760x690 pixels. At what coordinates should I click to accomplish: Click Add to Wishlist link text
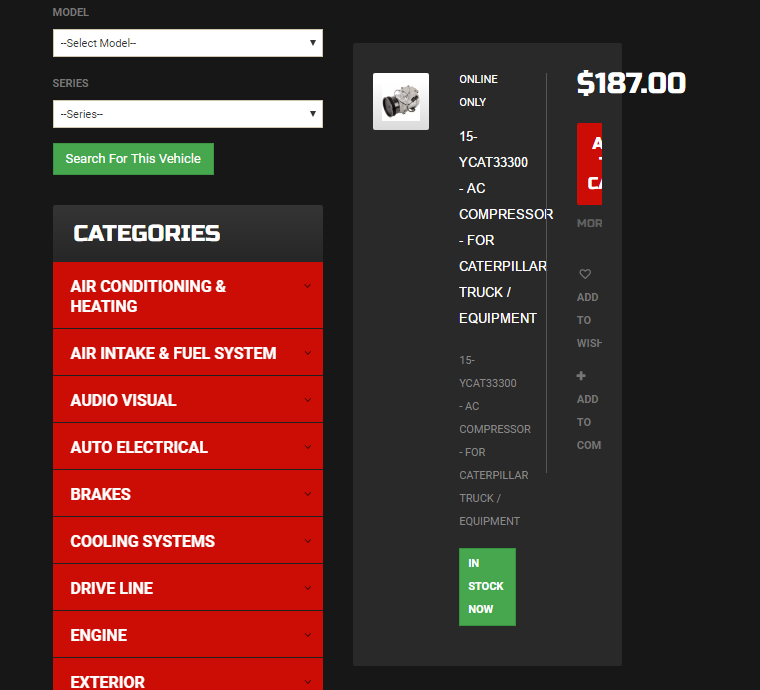(x=589, y=320)
